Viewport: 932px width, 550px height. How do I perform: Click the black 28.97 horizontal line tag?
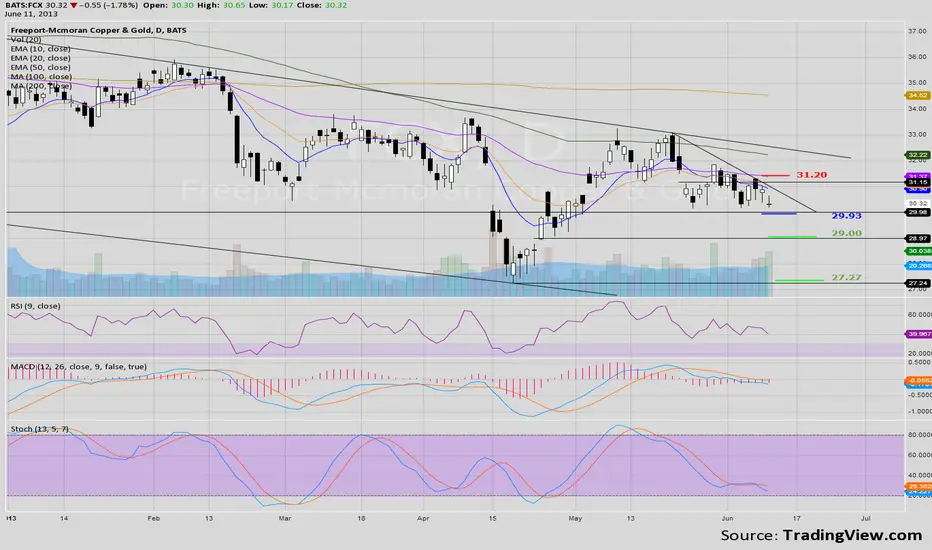[918, 238]
